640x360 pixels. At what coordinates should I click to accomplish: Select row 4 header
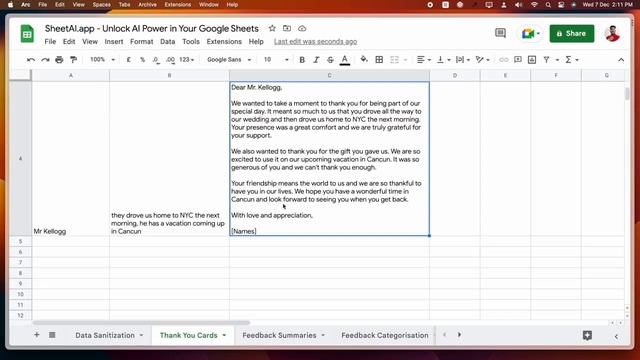20,158
